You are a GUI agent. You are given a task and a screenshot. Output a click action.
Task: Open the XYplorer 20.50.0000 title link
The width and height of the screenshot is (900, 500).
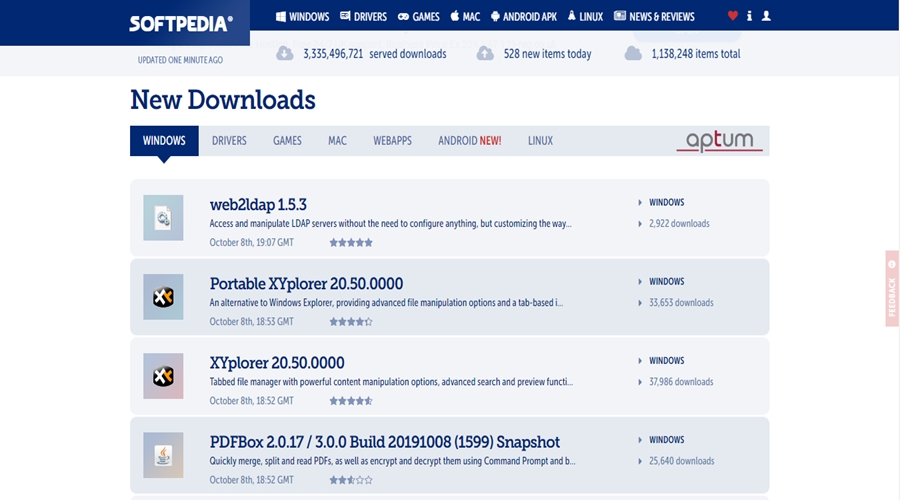[277, 363]
